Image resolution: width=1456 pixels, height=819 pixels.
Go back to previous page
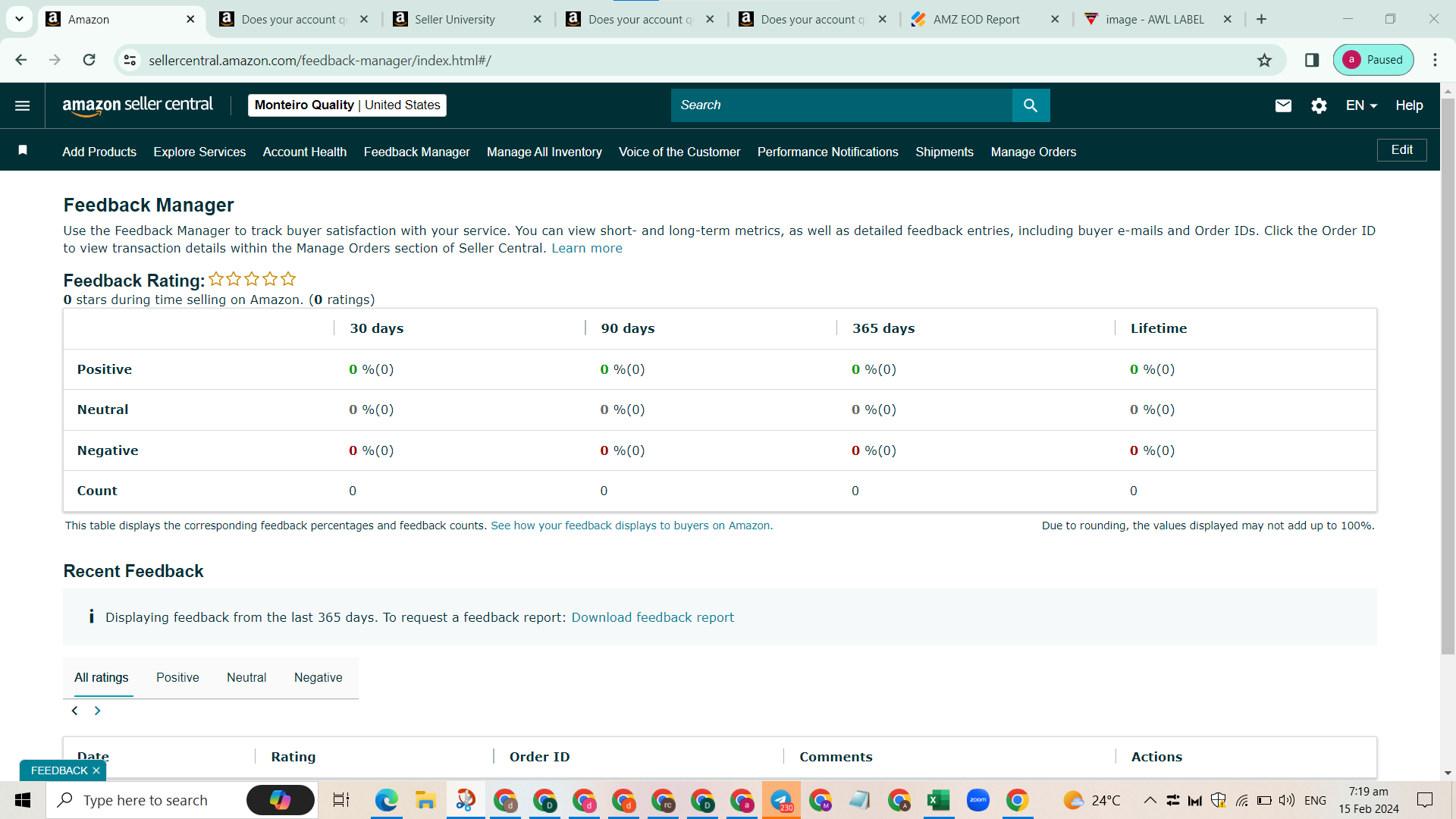[21, 60]
